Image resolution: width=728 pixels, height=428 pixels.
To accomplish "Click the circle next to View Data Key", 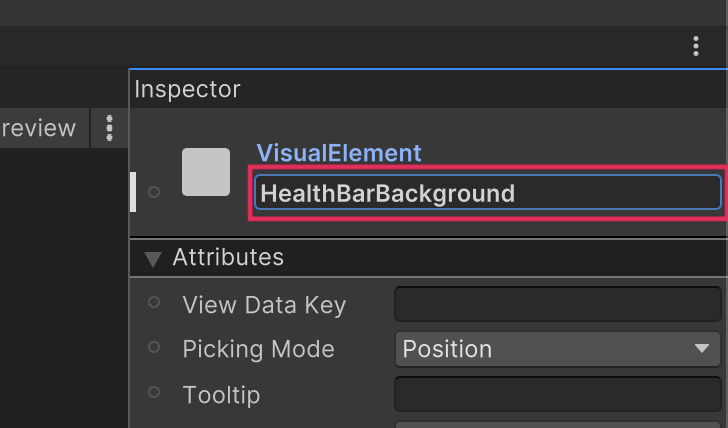I will coord(154,302).
